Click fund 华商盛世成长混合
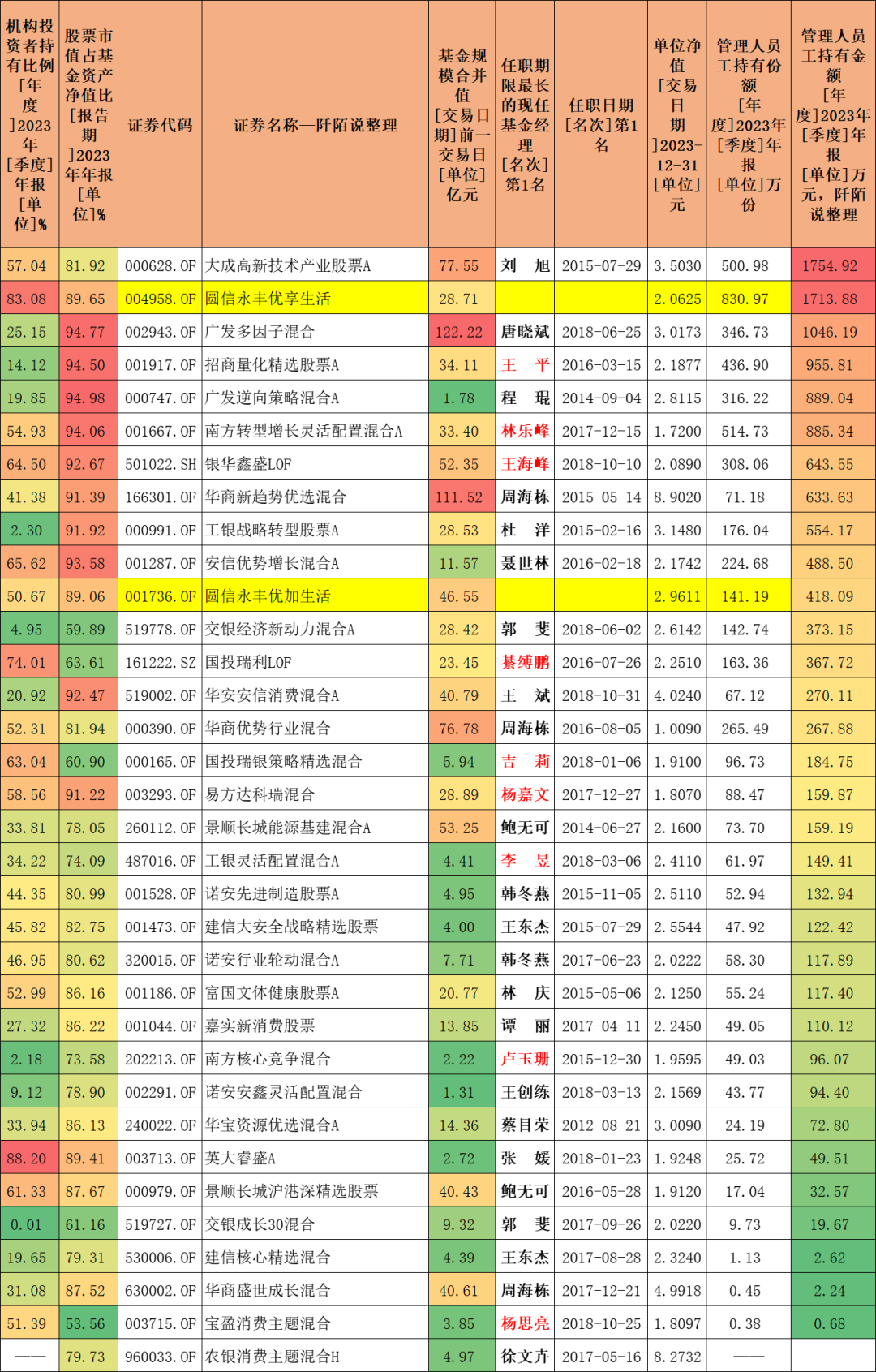876x1372 pixels. pos(268,1291)
